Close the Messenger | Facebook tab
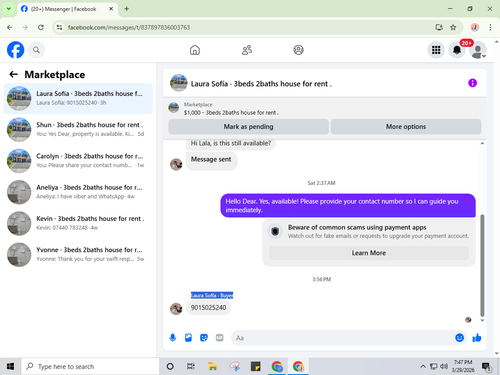This screenshot has width=500, height=375. coord(111,9)
